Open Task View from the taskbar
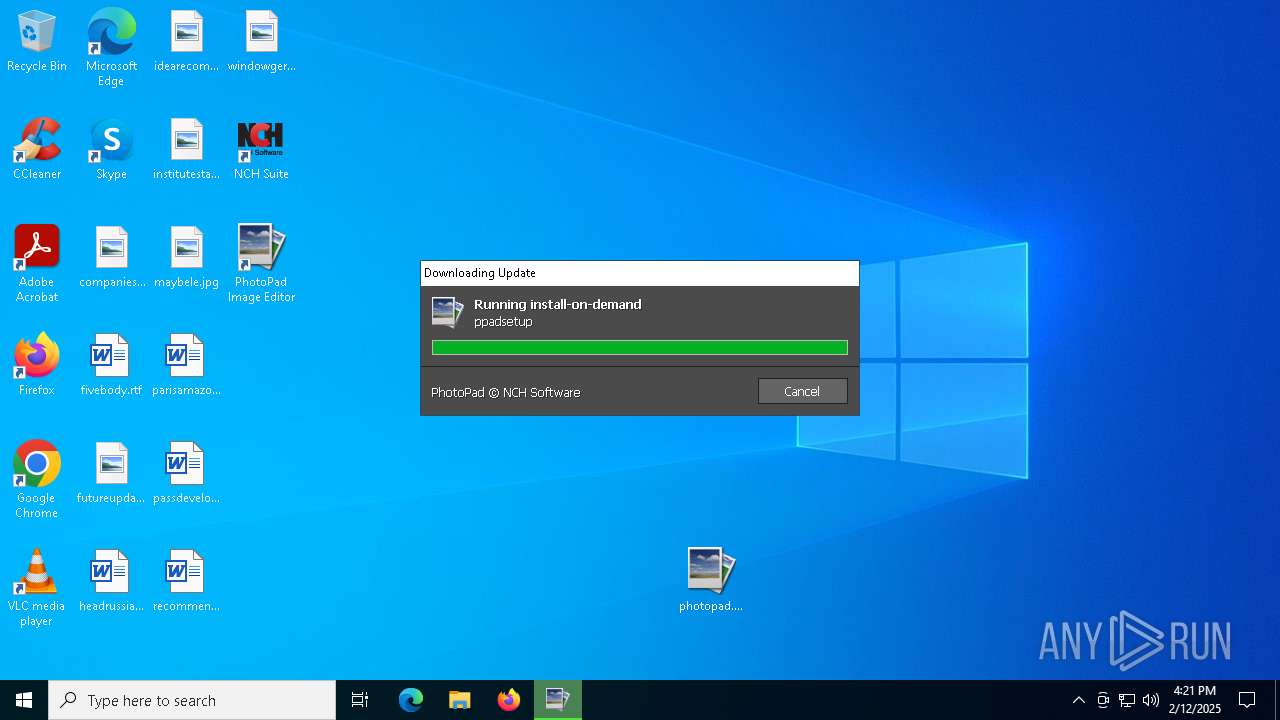Screen dimensions: 1280x720 (360, 700)
